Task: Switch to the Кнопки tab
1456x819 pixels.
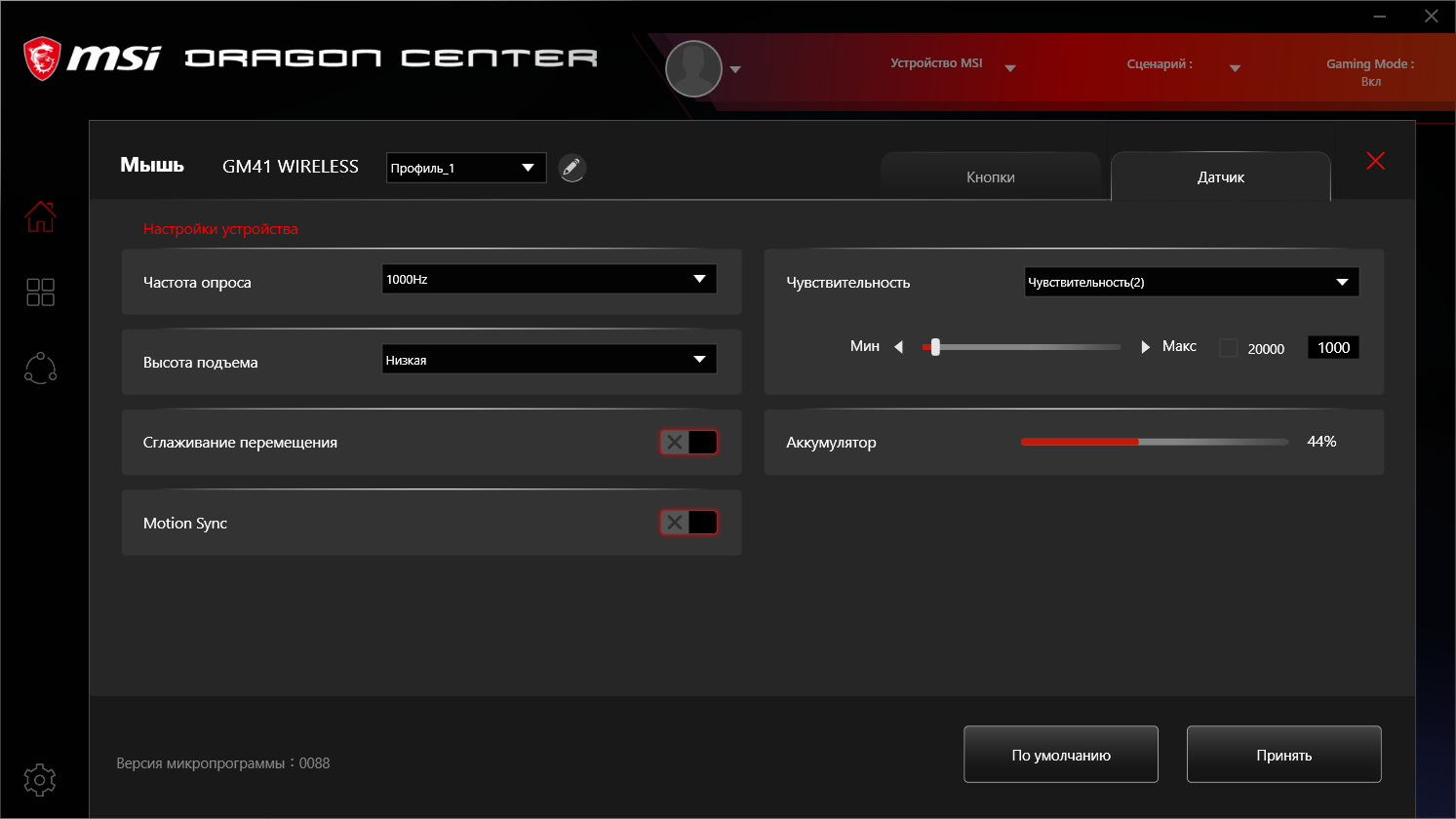Action: tap(991, 176)
